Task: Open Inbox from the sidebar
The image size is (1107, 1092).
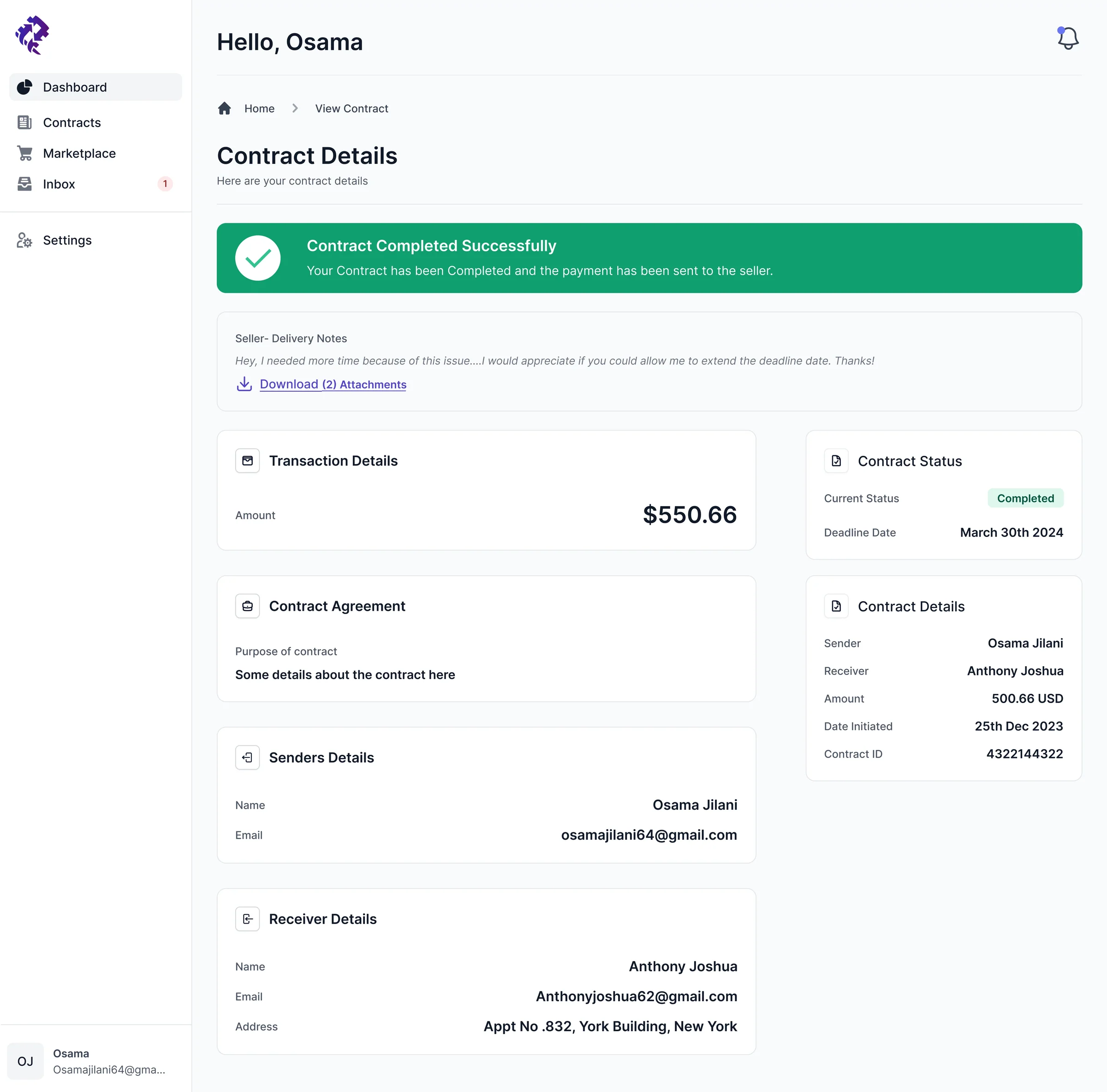Action: pos(95,184)
